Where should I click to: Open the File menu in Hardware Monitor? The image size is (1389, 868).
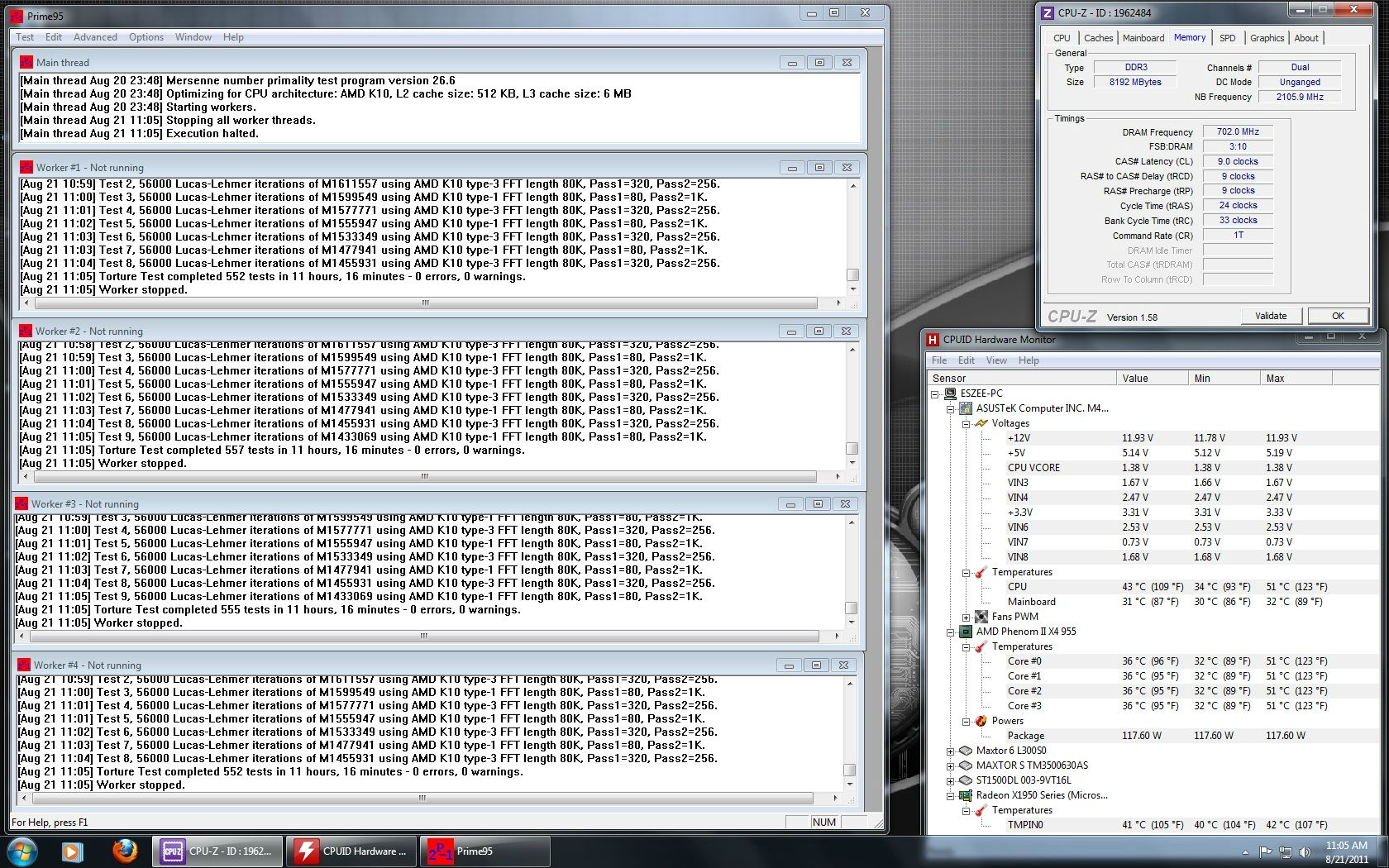[x=939, y=360]
